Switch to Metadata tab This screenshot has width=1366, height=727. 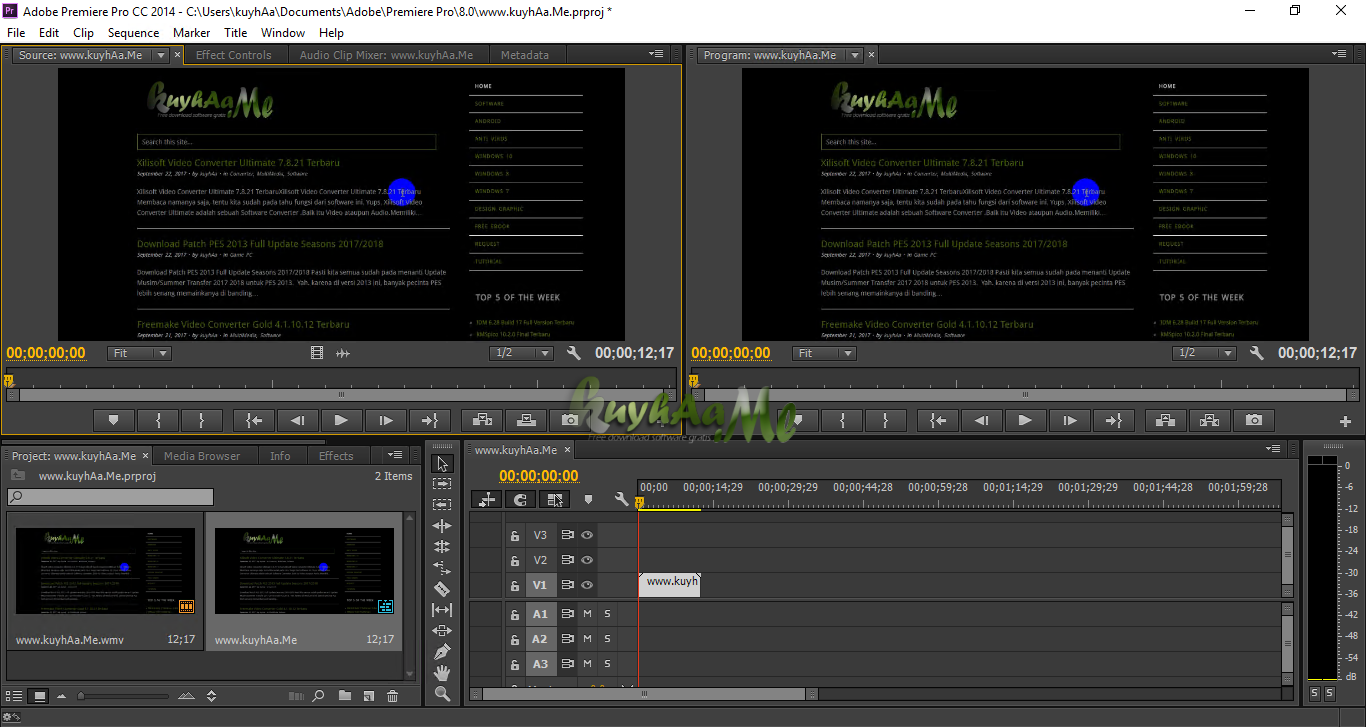tap(524, 55)
